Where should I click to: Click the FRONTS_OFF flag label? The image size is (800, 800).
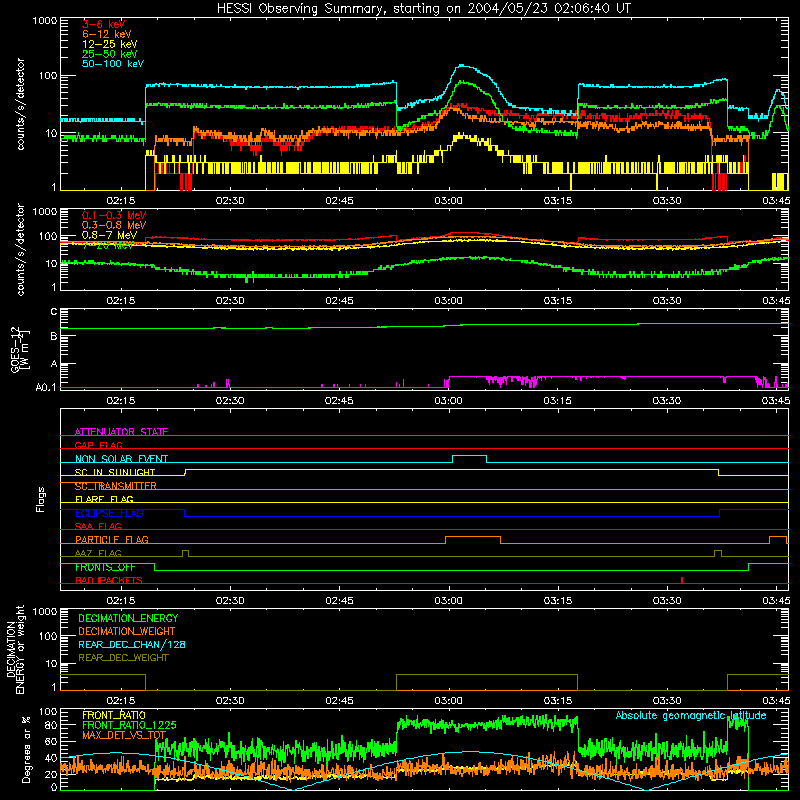click(106, 567)
